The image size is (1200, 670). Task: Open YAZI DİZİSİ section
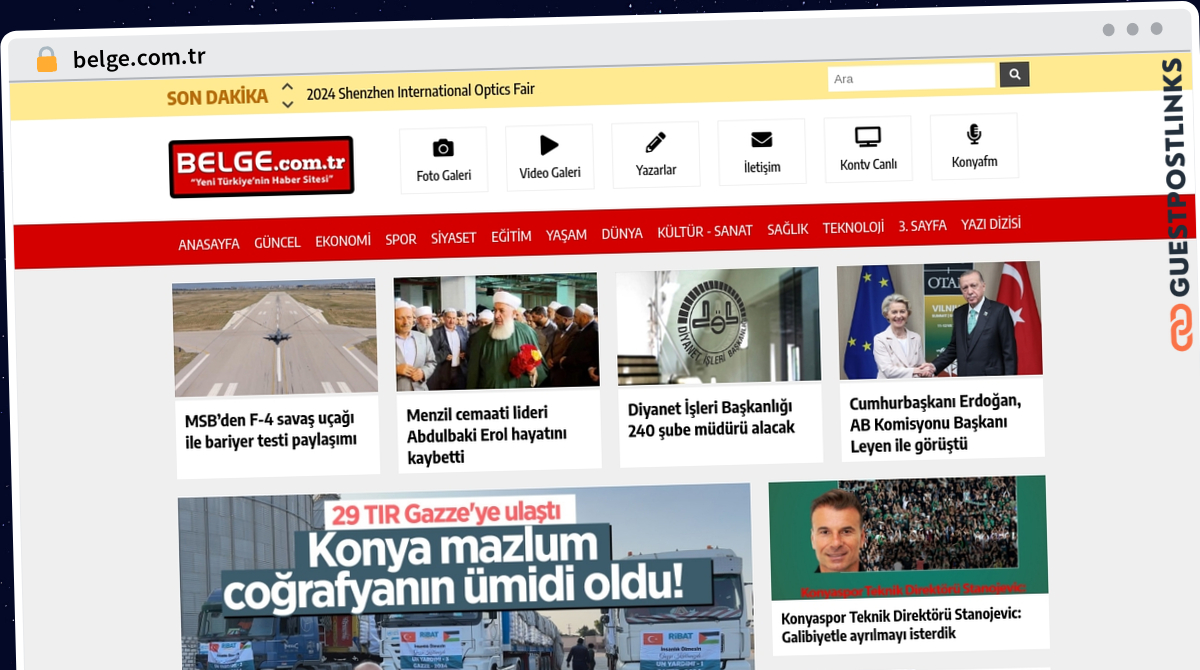(991, 224)
